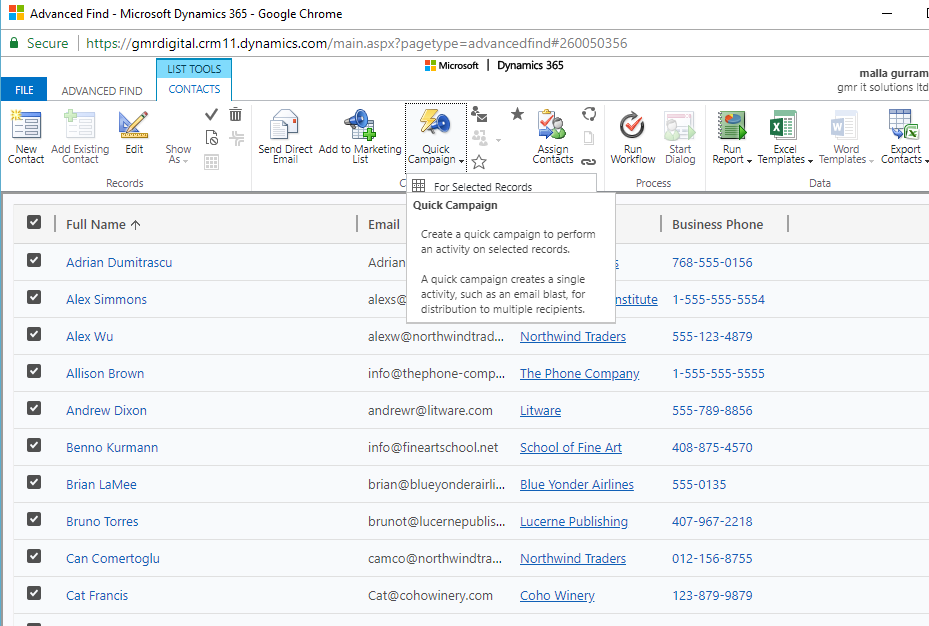Sort by the Email column header

tap(384, 224)
